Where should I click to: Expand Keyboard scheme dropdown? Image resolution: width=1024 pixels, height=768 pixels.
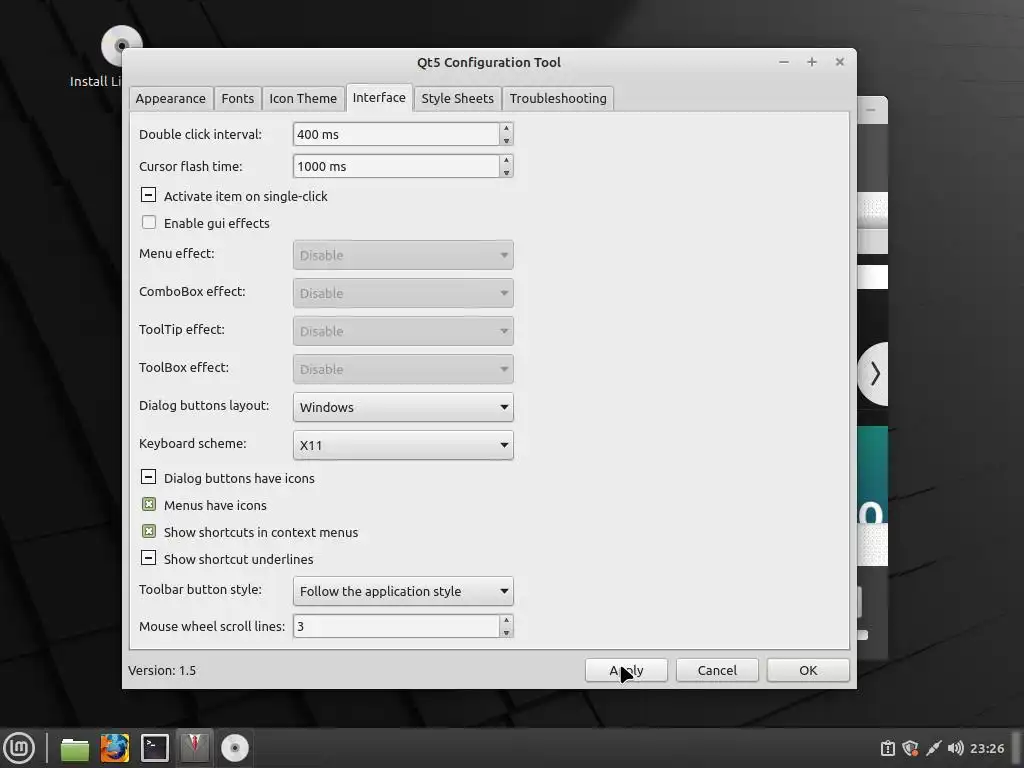point(403,445)
